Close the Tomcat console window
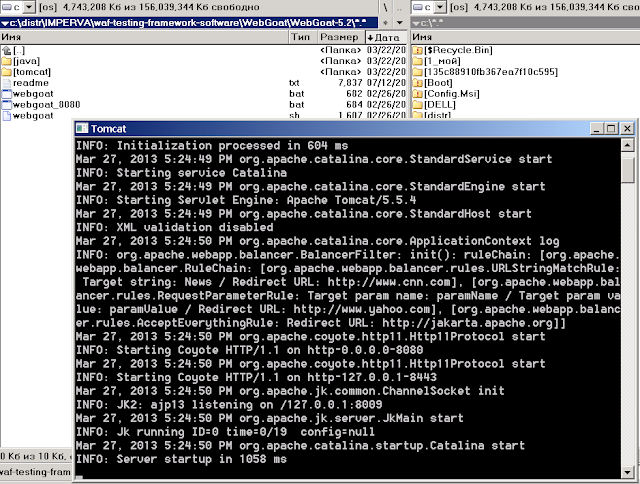Screen dimensions: 640x484 [x=627, y=129]
